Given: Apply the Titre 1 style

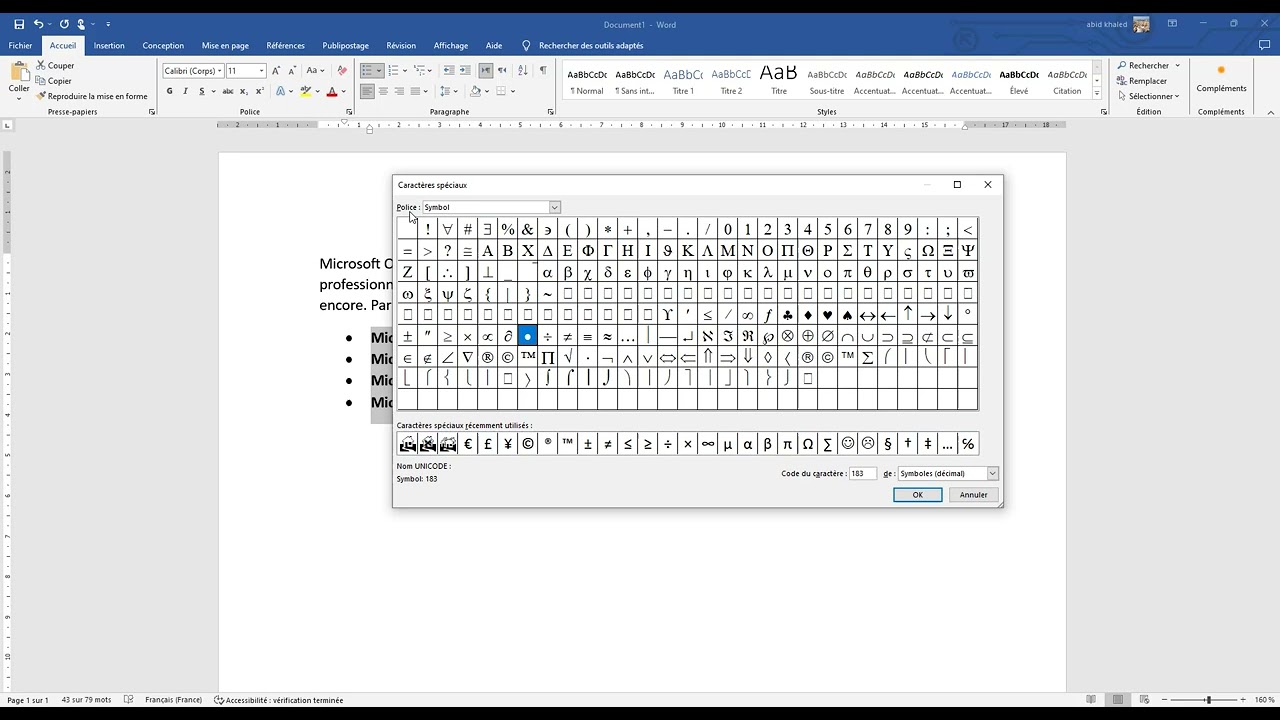Looking at the screenshot, I should point(683,80).
